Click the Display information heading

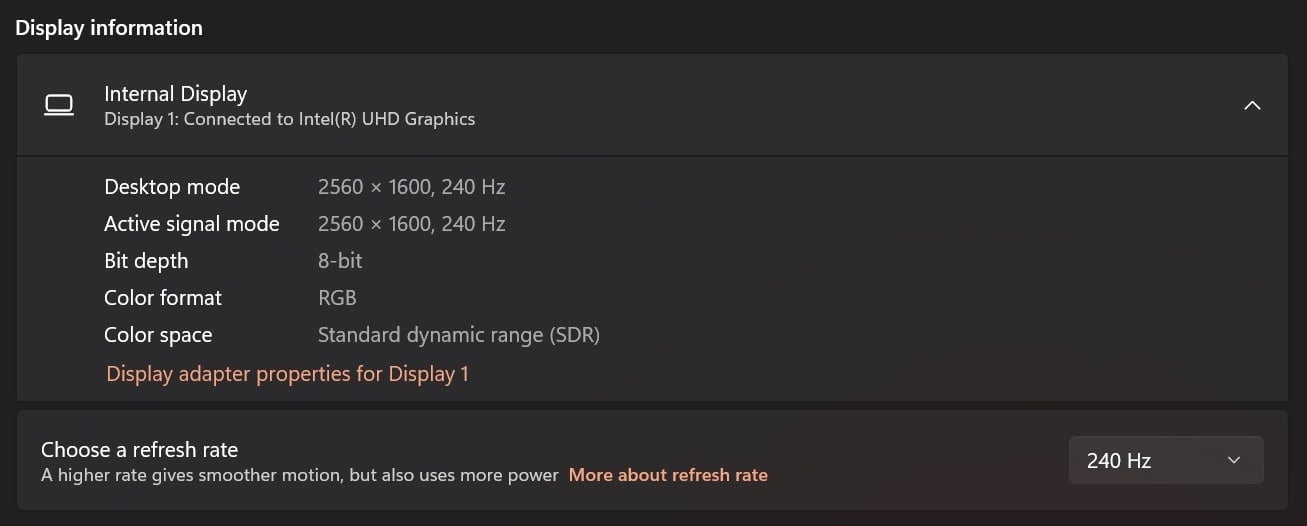[109, 28]
